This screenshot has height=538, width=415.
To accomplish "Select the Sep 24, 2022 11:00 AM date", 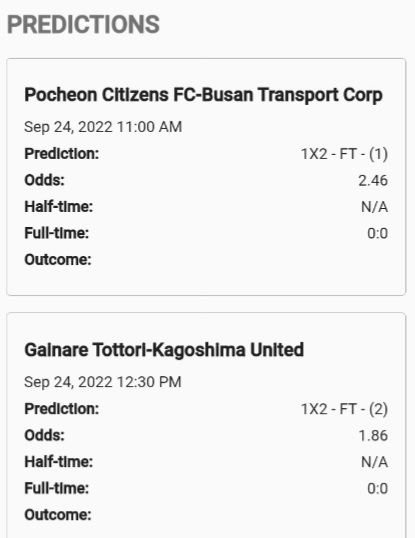I will click(x=103, y=127).
